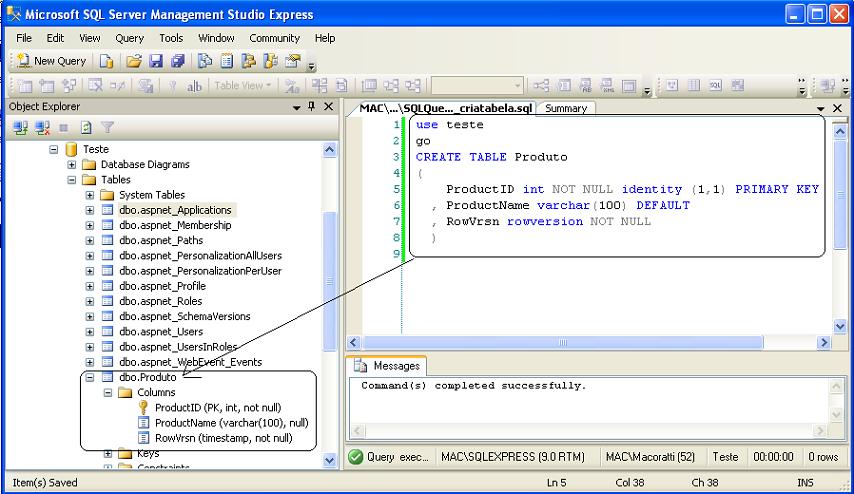Open the empty combo box in toolbar
The image size is (854, 494).
pos(477,86)
